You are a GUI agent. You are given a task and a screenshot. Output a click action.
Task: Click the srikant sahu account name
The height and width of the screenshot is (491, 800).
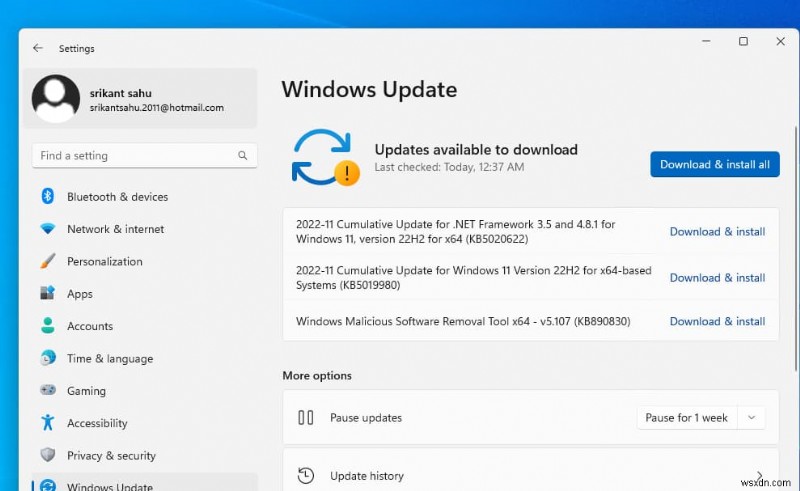click(x=120, y=93)
